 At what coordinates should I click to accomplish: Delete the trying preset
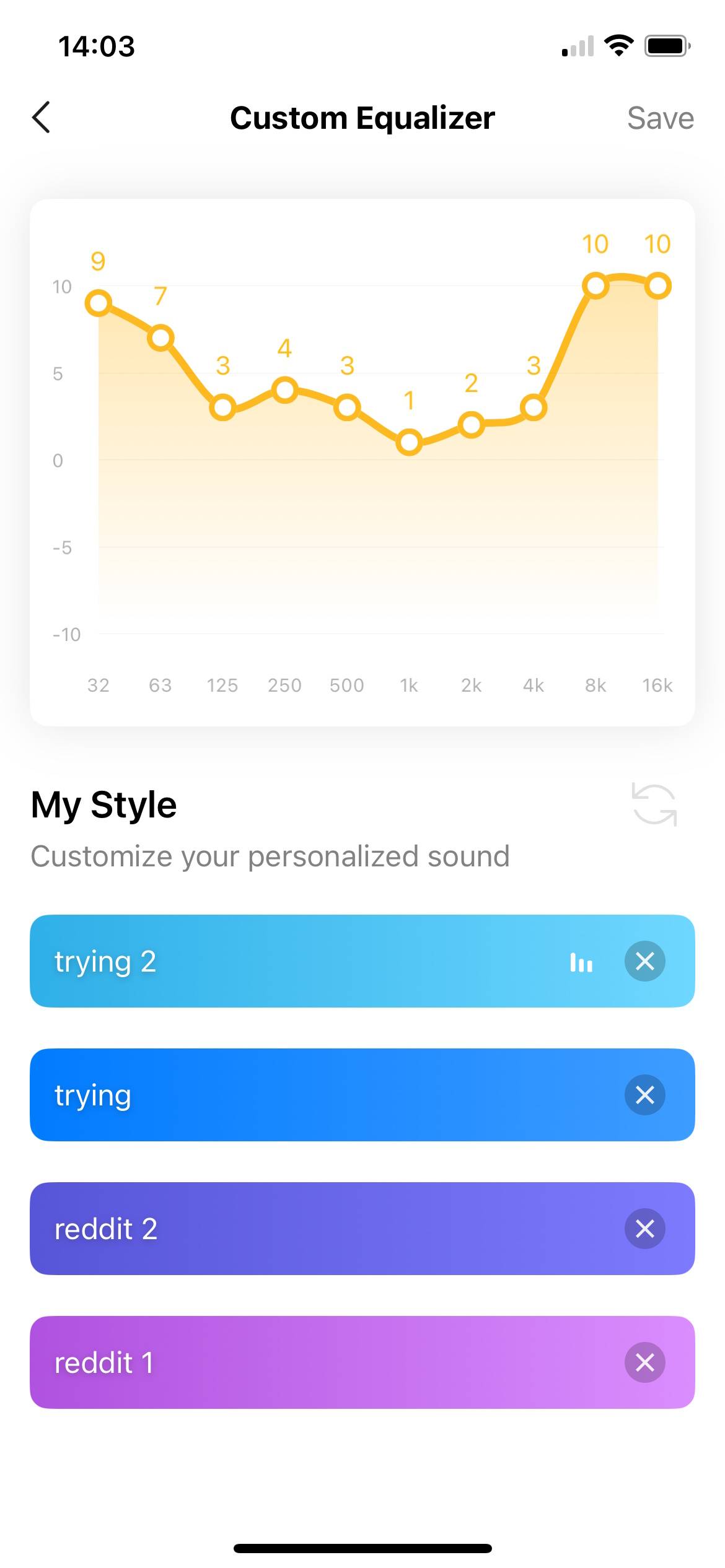[644, 1095]
